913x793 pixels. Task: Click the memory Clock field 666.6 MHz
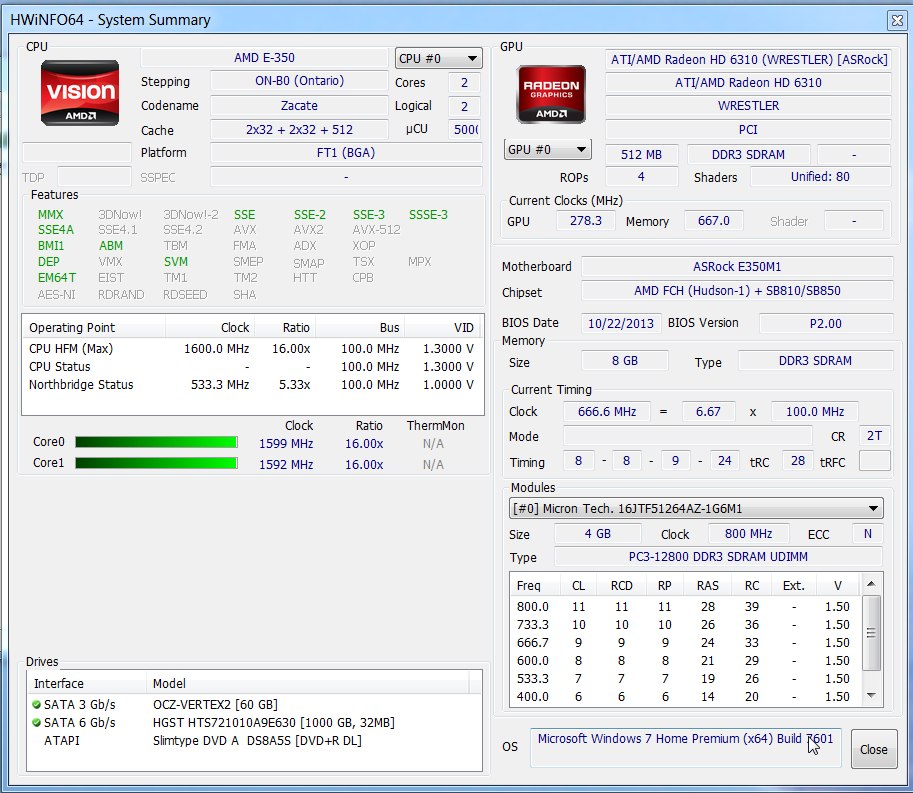click(607, 412)
